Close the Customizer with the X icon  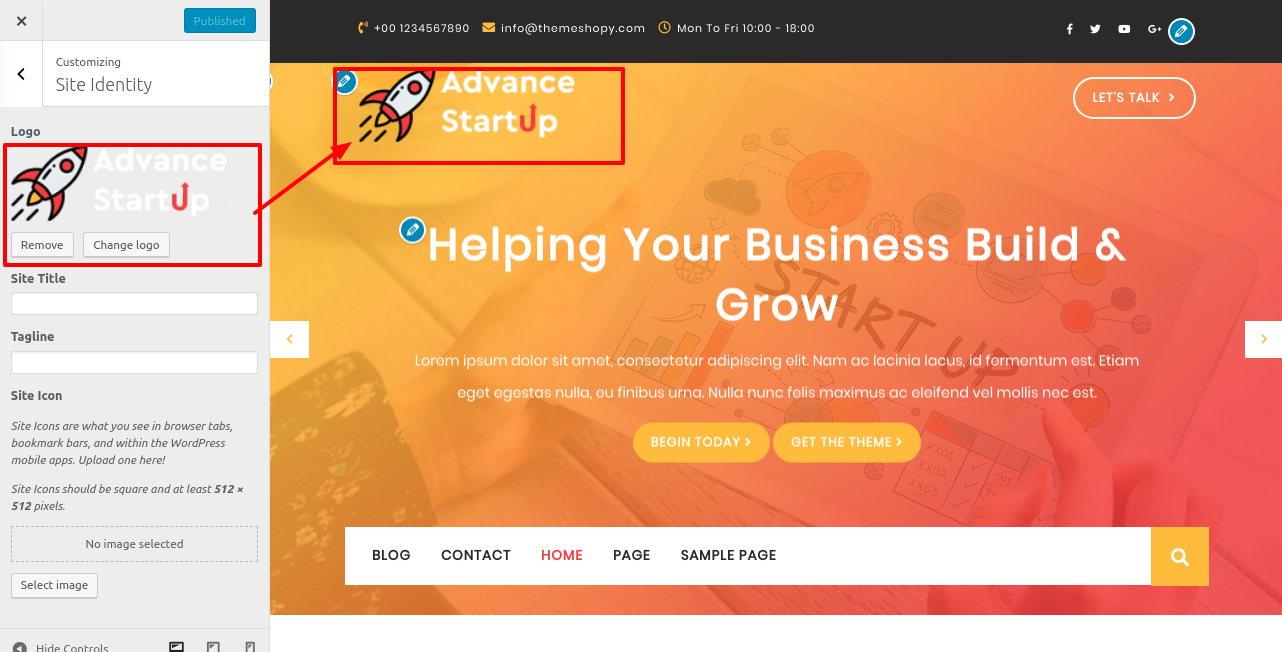coord(21,21)
